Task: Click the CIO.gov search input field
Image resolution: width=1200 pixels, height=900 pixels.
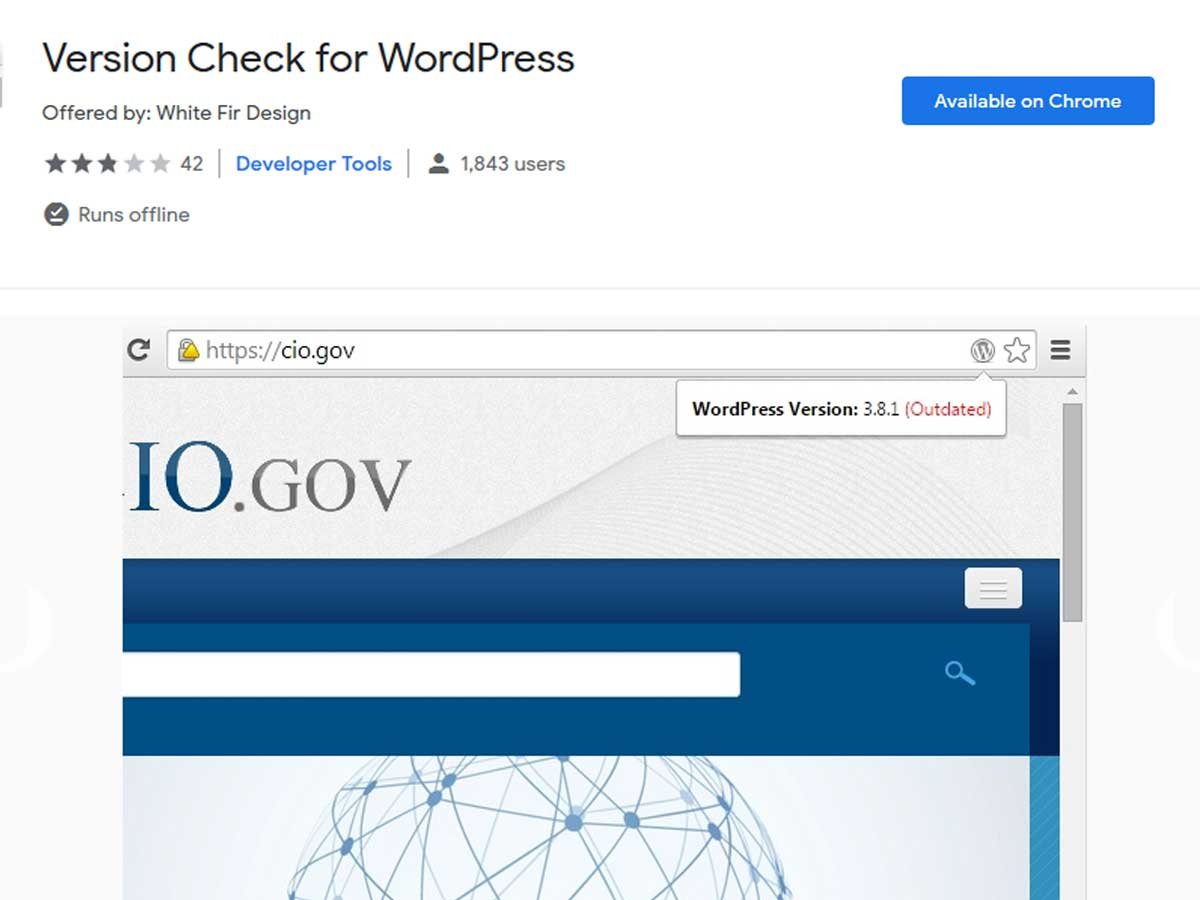Action: [431, 674]
